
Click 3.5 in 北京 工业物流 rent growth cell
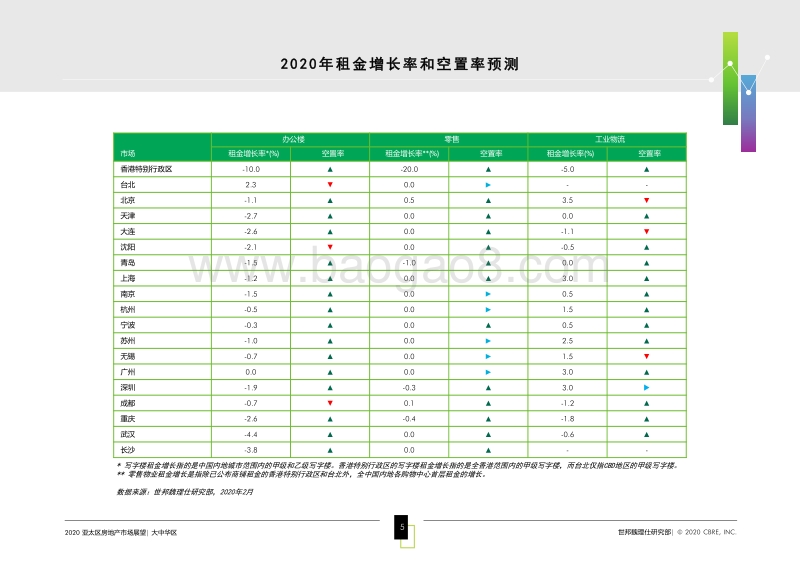(x=567, y=201)
